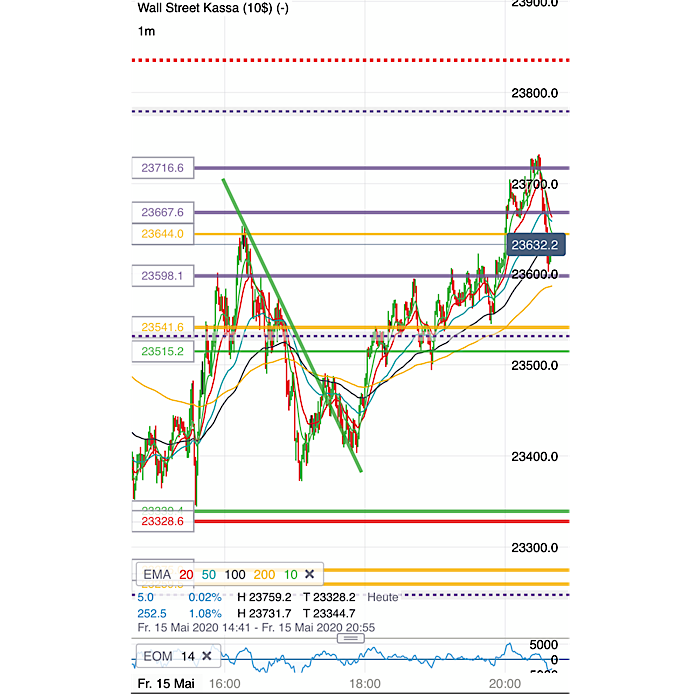This screenshot has width=700, height=700.
Task: Click the EOM period value 14
Action: click(188, 656)
